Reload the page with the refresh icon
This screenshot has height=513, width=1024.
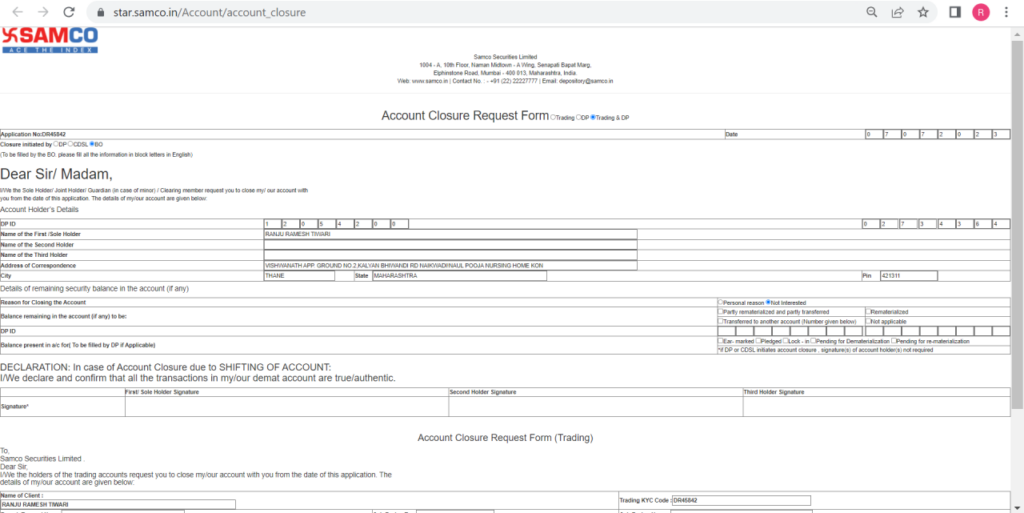(x=69, y=13)
